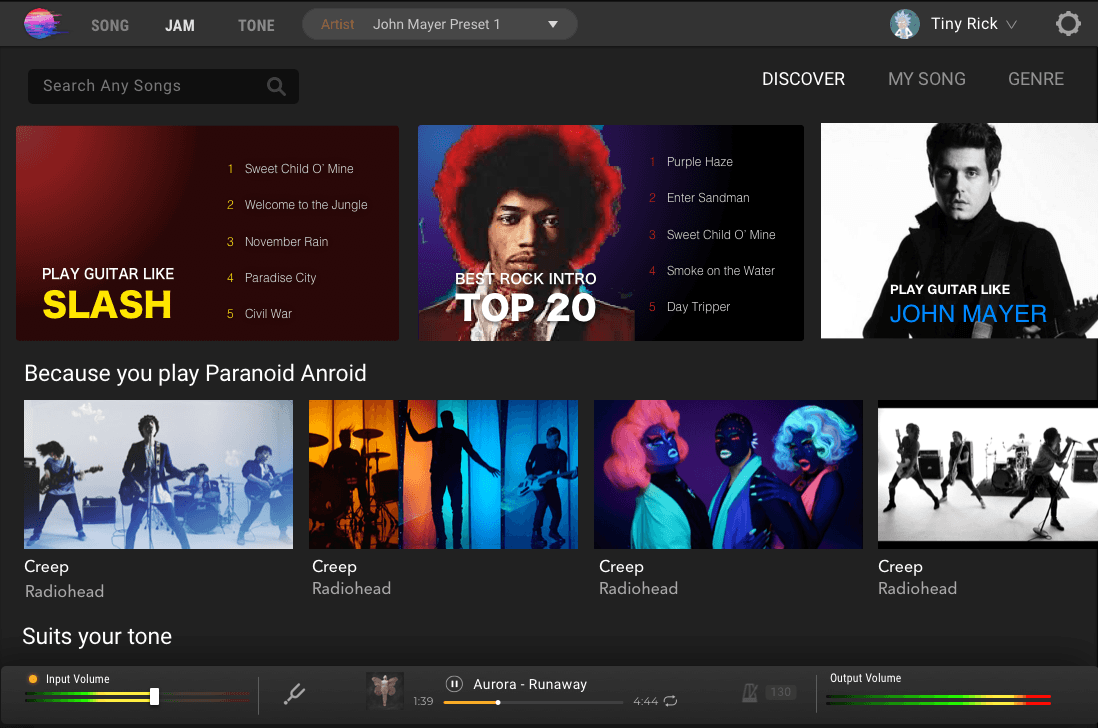Click the Aurora - Runaway track title
The width and height of the screenshot is (1098, 728).
[529, 685]
